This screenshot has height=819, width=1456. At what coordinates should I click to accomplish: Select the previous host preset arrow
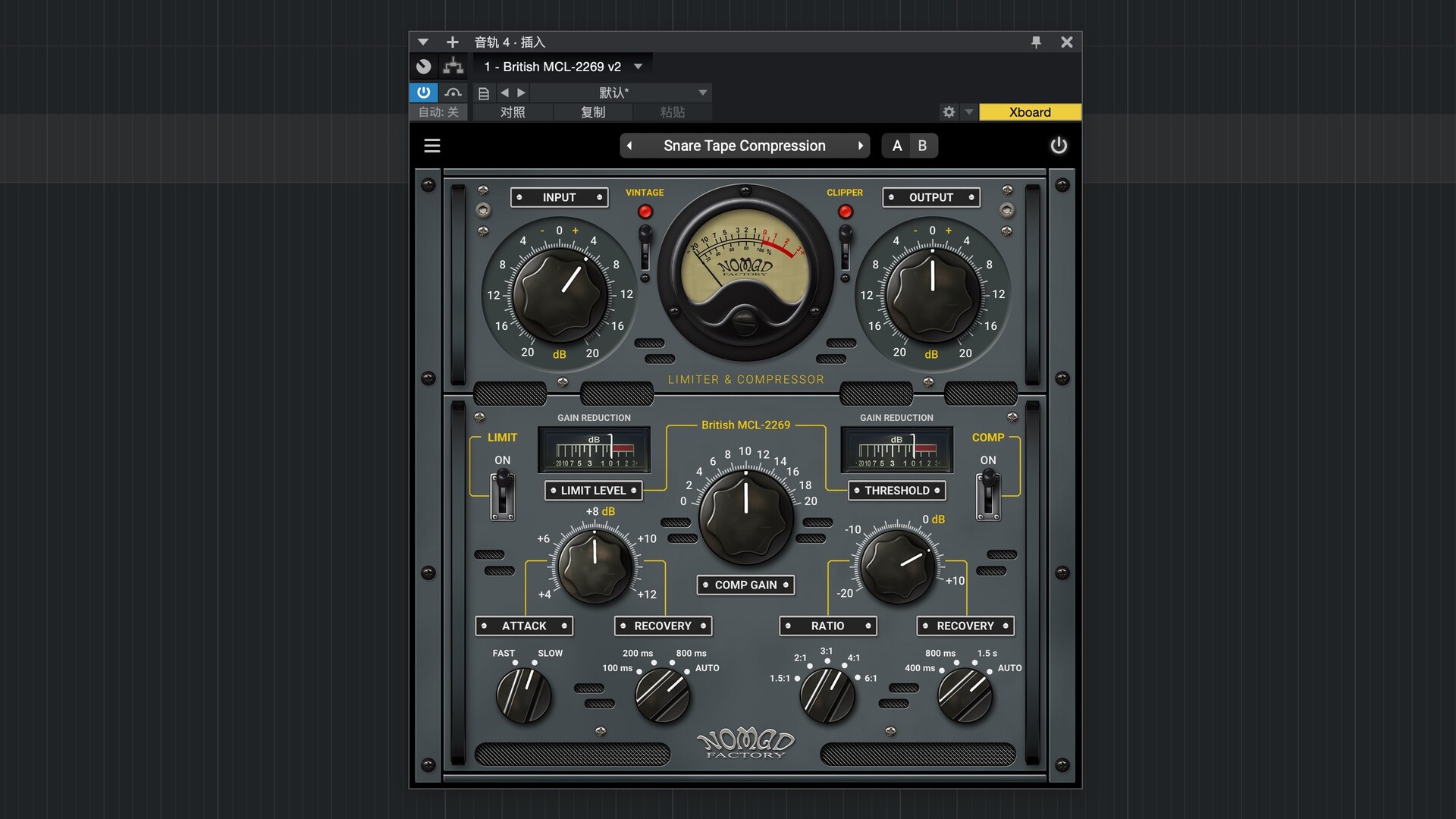coord(504,93)
